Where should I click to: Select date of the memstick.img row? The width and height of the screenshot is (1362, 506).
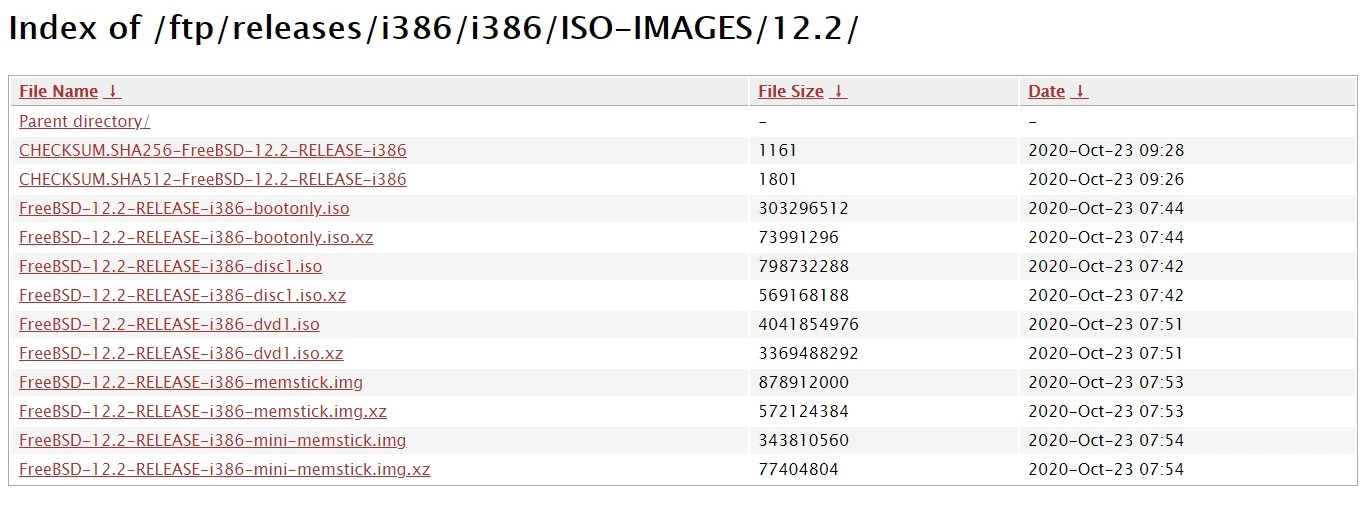tap(1106, 382)
